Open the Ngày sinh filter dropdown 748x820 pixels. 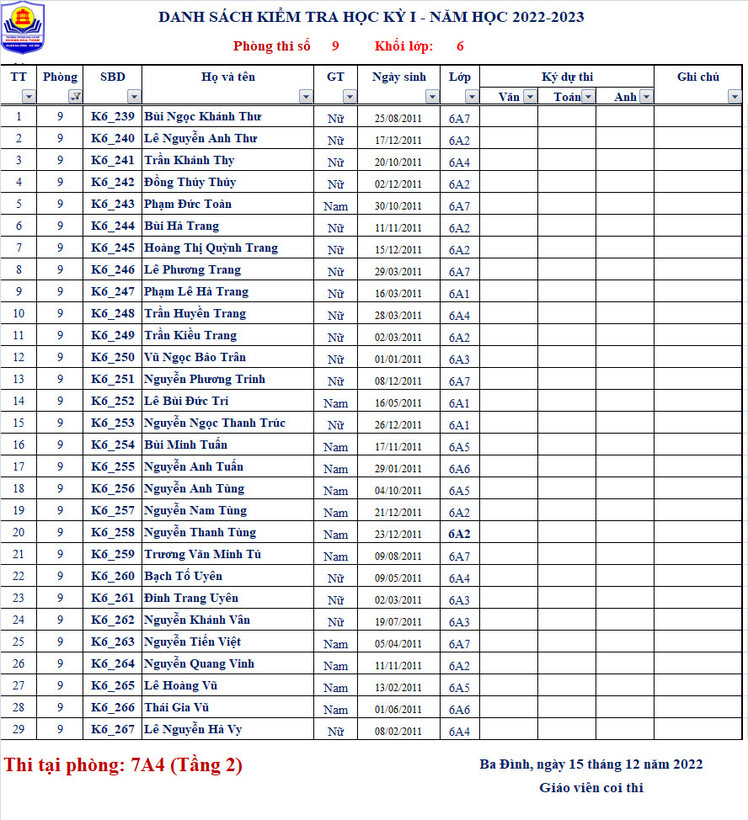click(432, 96)
